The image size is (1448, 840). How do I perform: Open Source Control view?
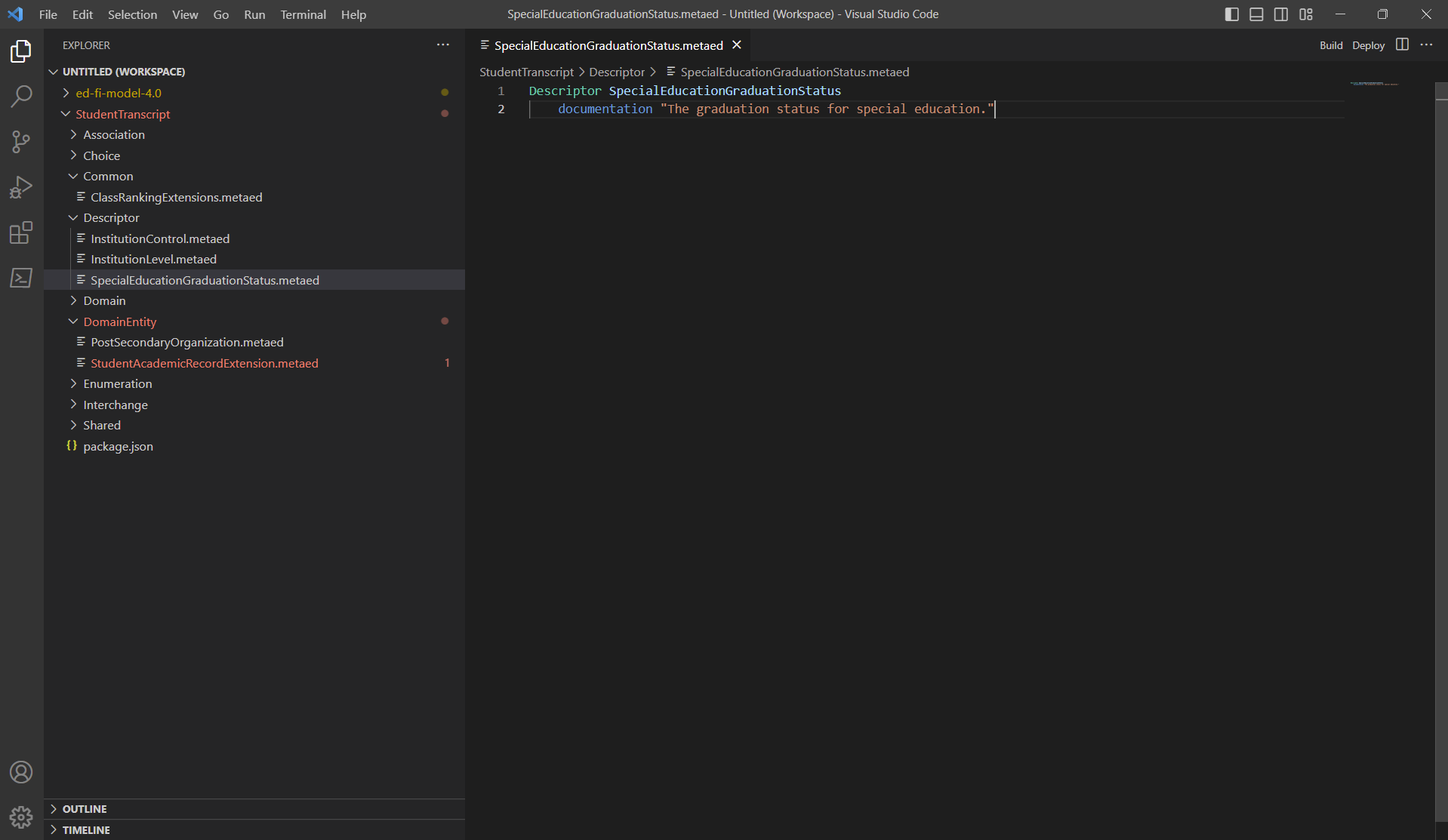pos(21,141)
